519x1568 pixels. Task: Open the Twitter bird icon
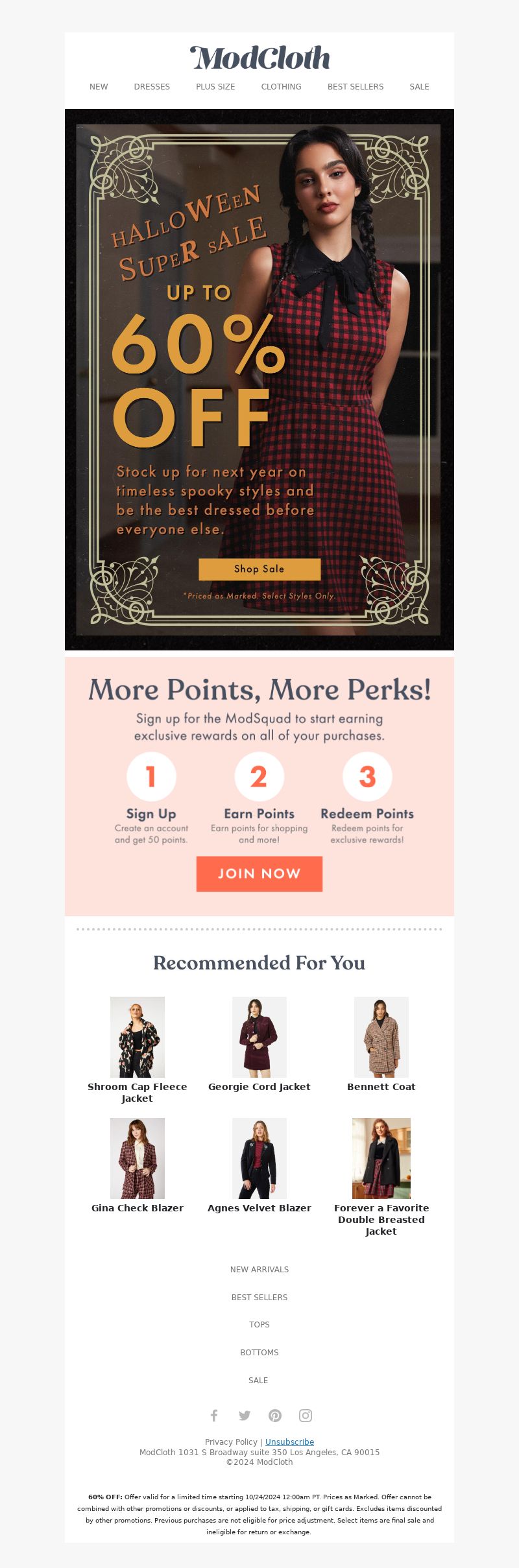[x=245, y=1415]
